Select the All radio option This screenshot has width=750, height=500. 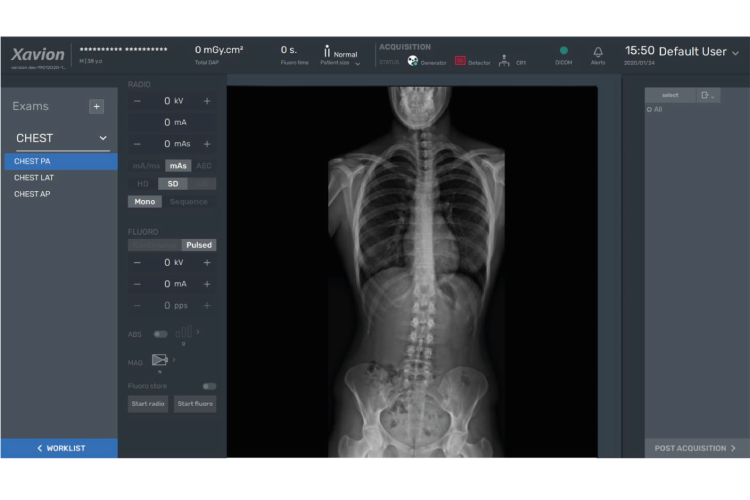654,110
